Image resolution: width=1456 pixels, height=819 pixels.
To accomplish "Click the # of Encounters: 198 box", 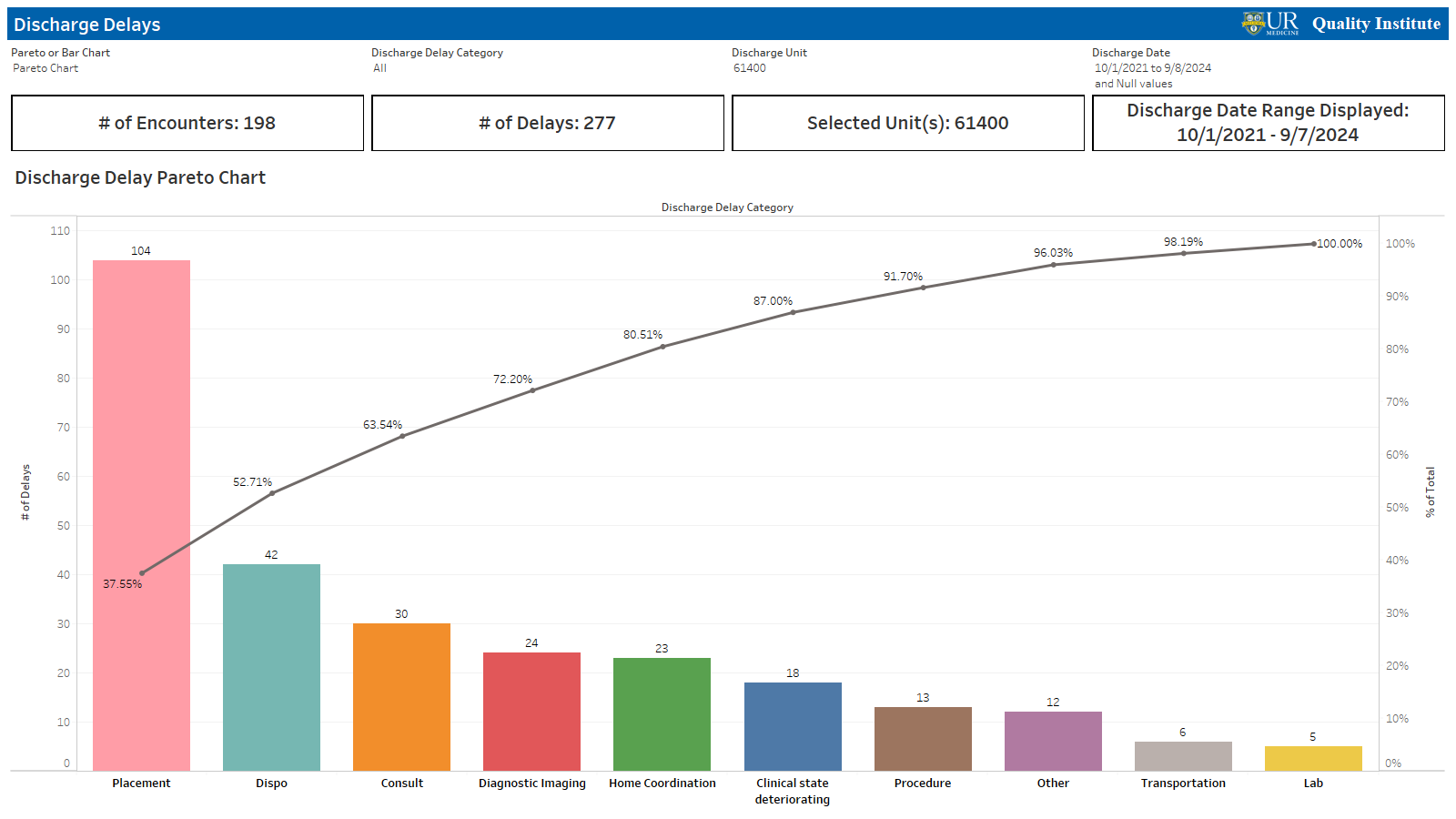I will (187, 123).
